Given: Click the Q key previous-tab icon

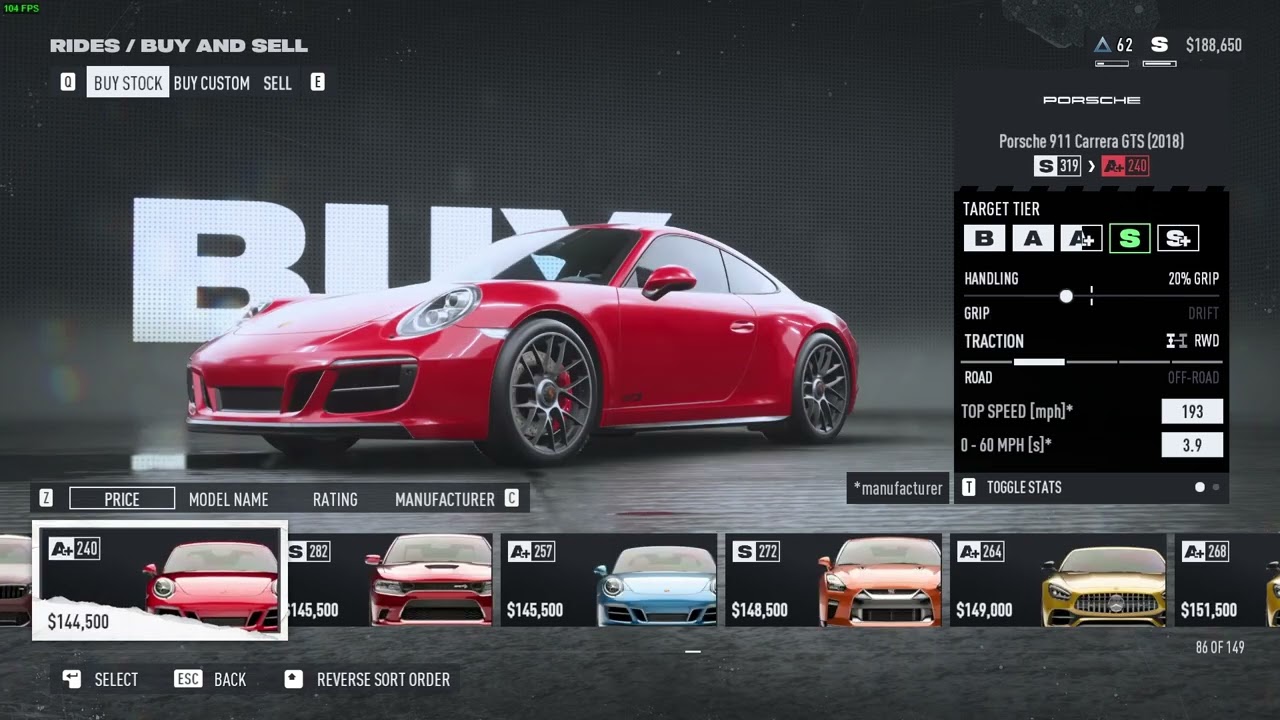Looking at the screenshot, I should [x=68, y=82].
